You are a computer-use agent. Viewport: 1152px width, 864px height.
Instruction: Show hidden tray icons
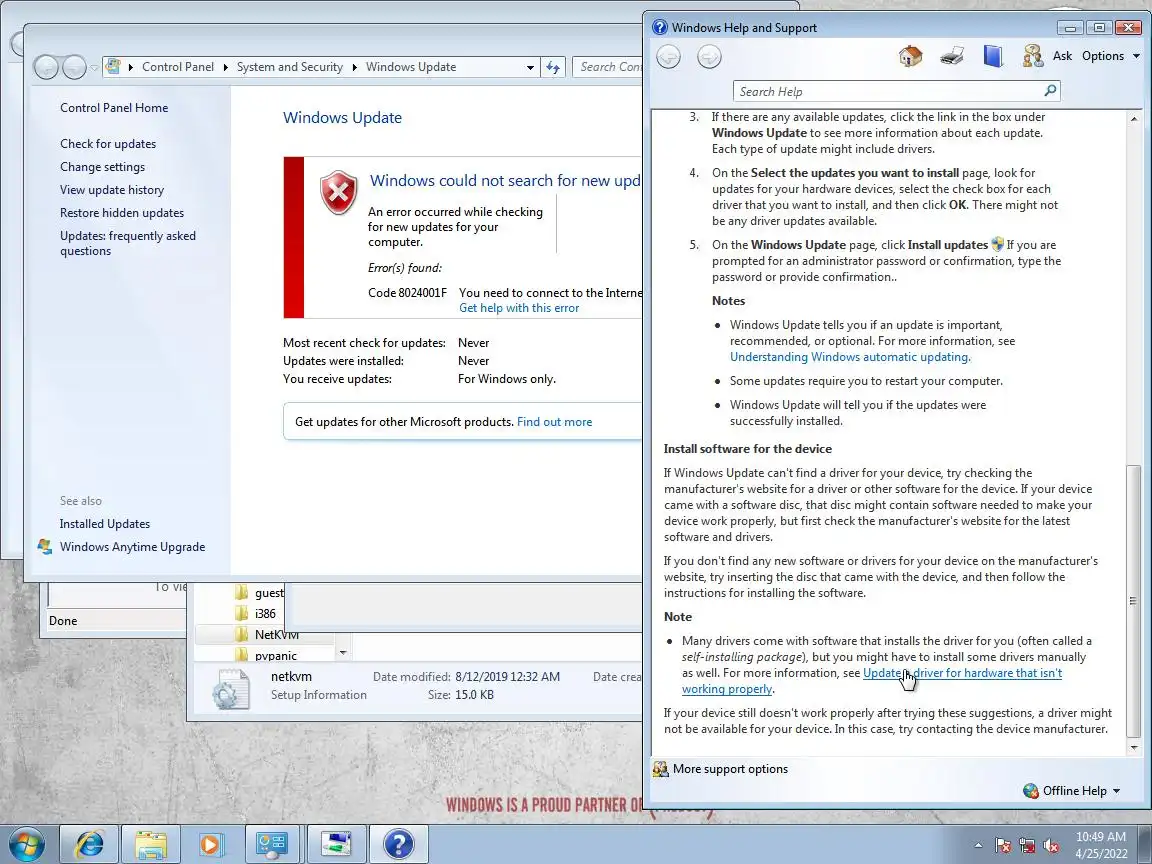978,846
